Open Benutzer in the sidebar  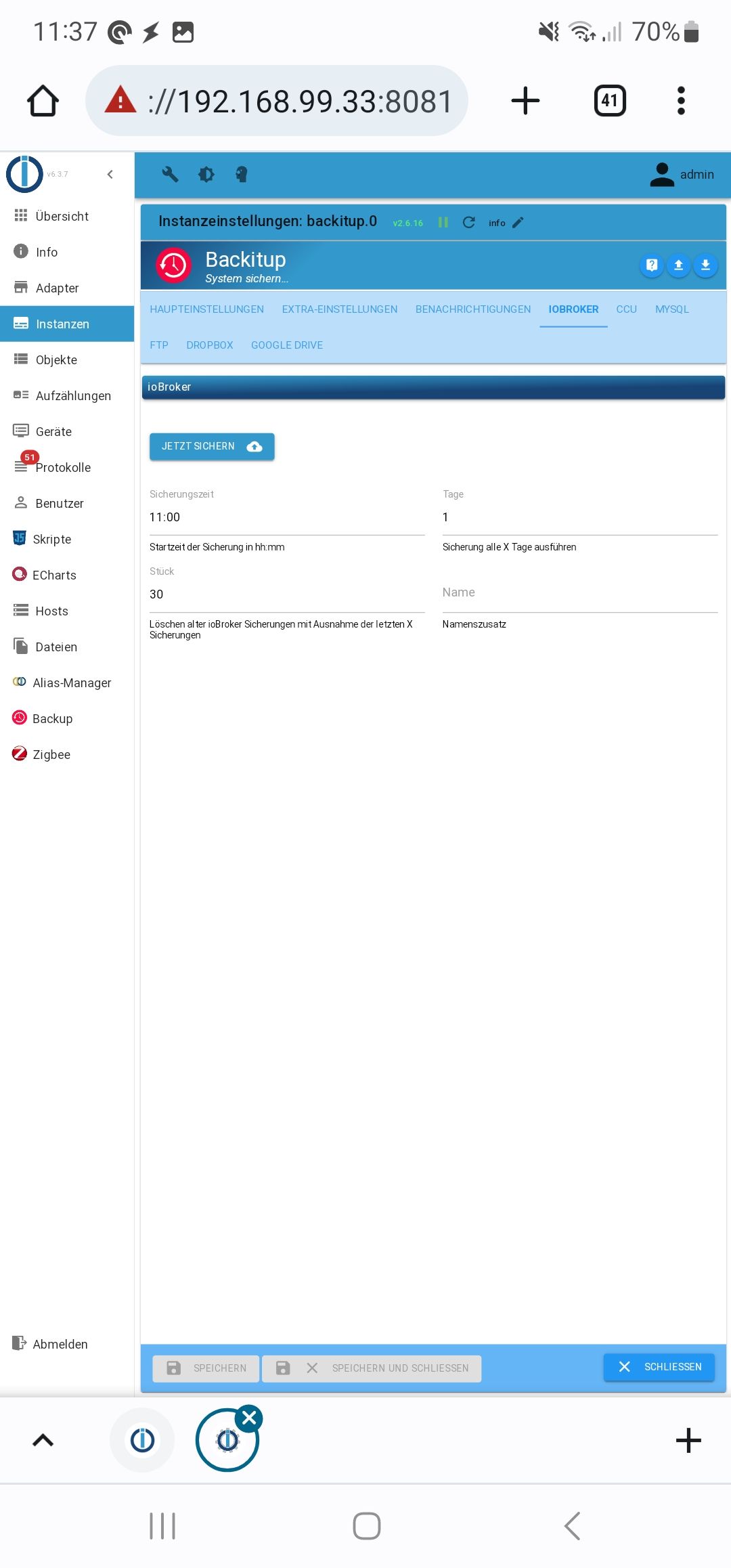pos(67,503)
